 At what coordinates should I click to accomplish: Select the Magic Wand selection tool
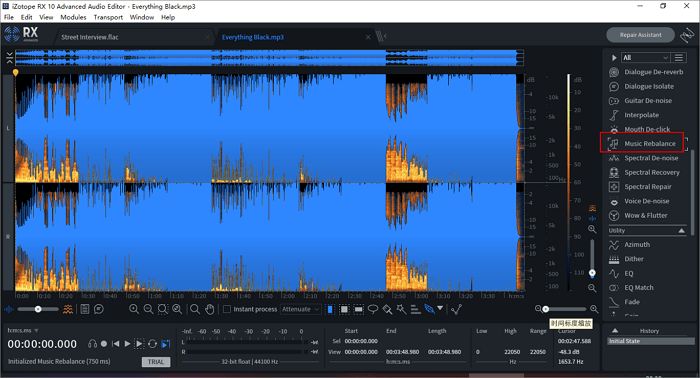pyautogui.click(x=401, y=309)
